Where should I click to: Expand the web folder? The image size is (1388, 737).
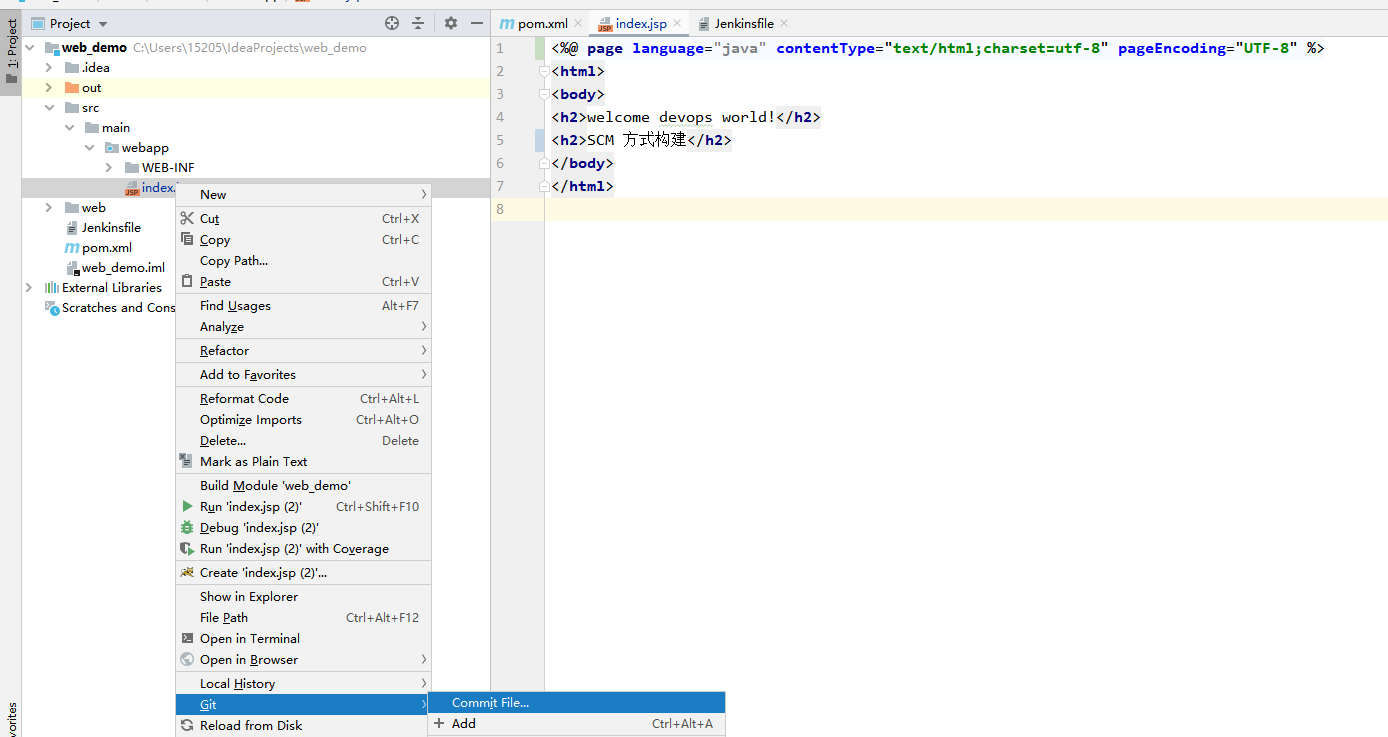[49, 207]
